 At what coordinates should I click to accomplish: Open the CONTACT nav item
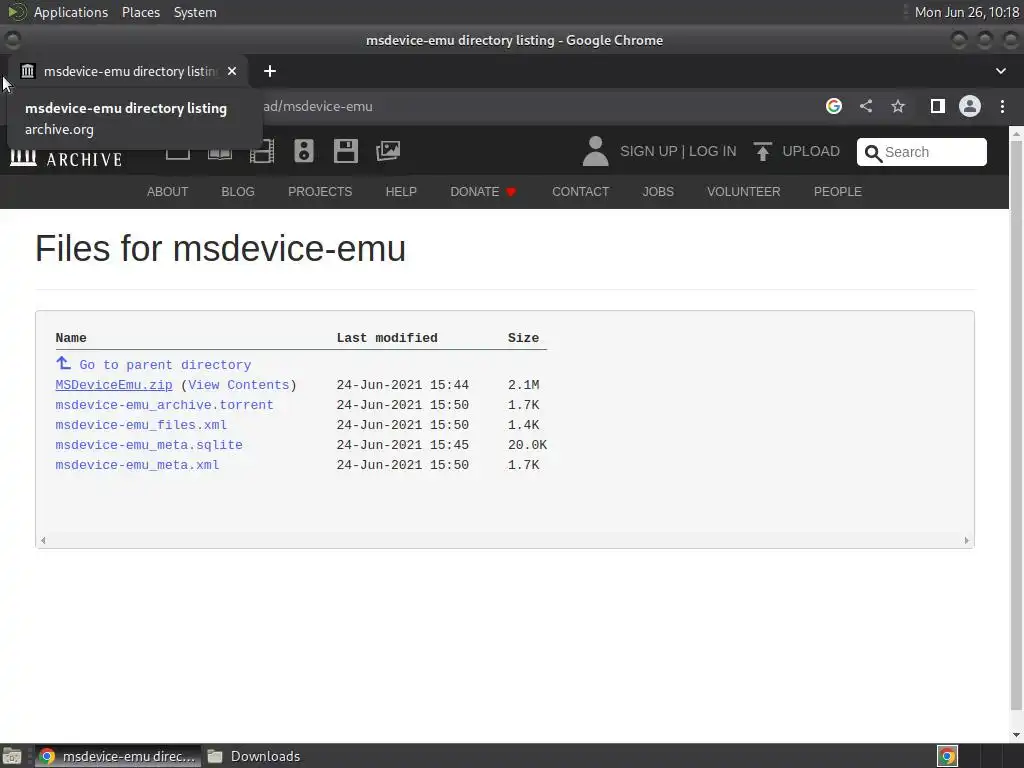pos(581,191)
